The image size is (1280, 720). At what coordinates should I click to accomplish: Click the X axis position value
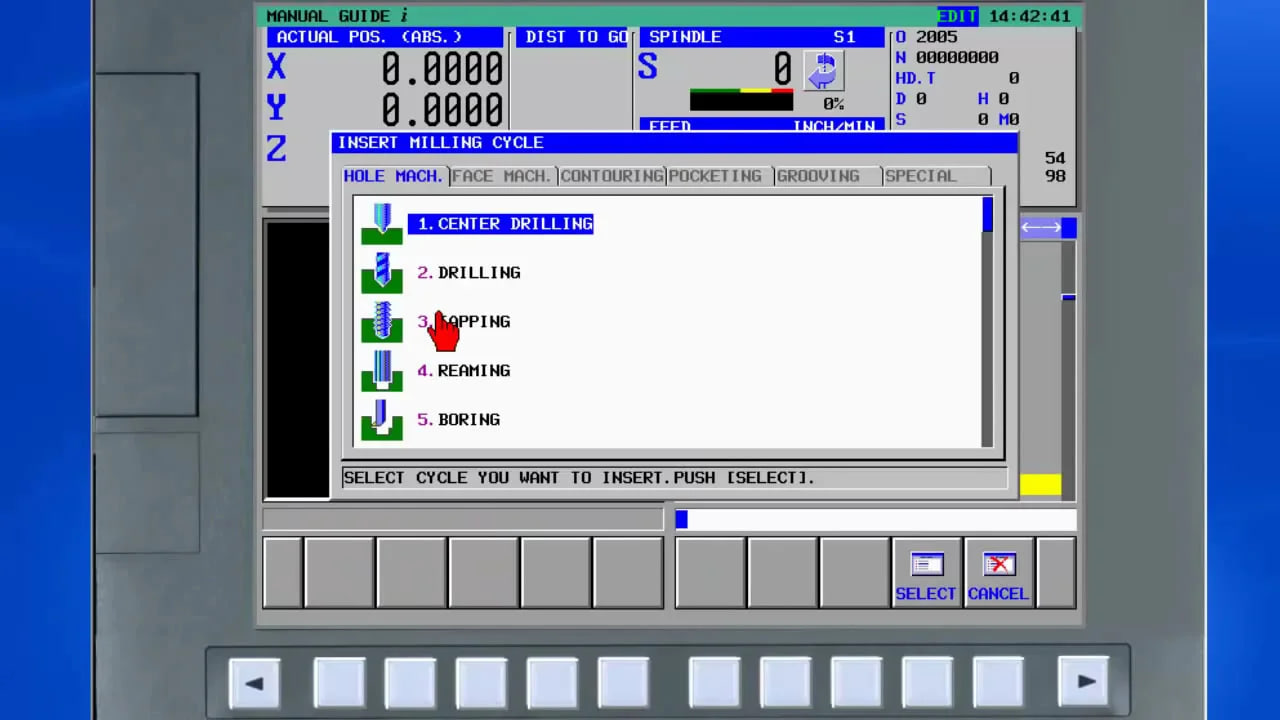coord(442,69)
